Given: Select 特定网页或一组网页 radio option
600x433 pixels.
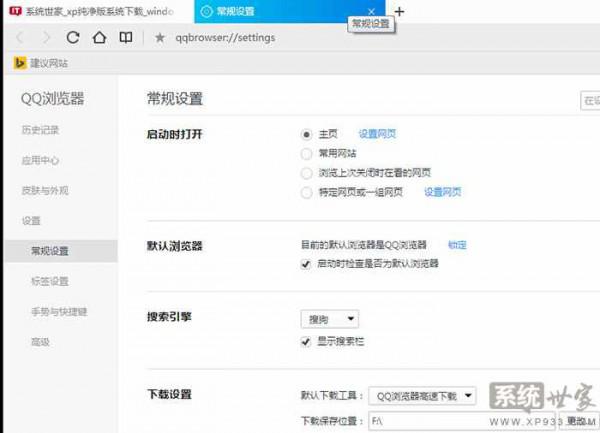Looking at the screenshot, I should pos(306,192).
